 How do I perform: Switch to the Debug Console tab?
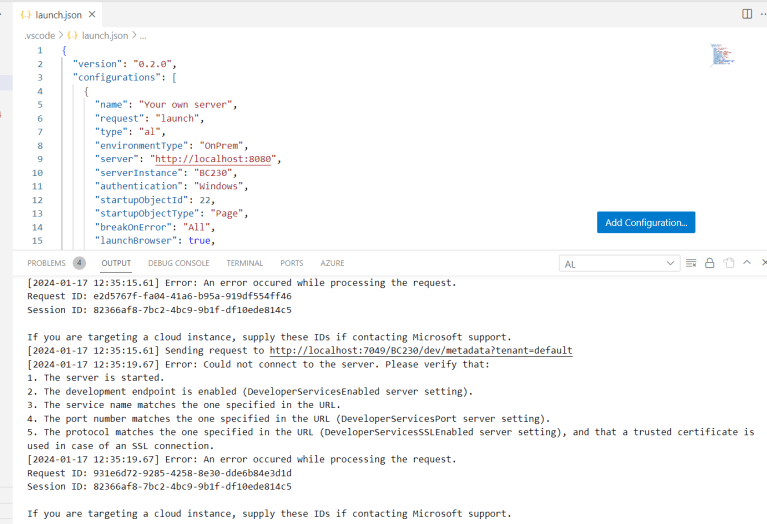[179, 263]
